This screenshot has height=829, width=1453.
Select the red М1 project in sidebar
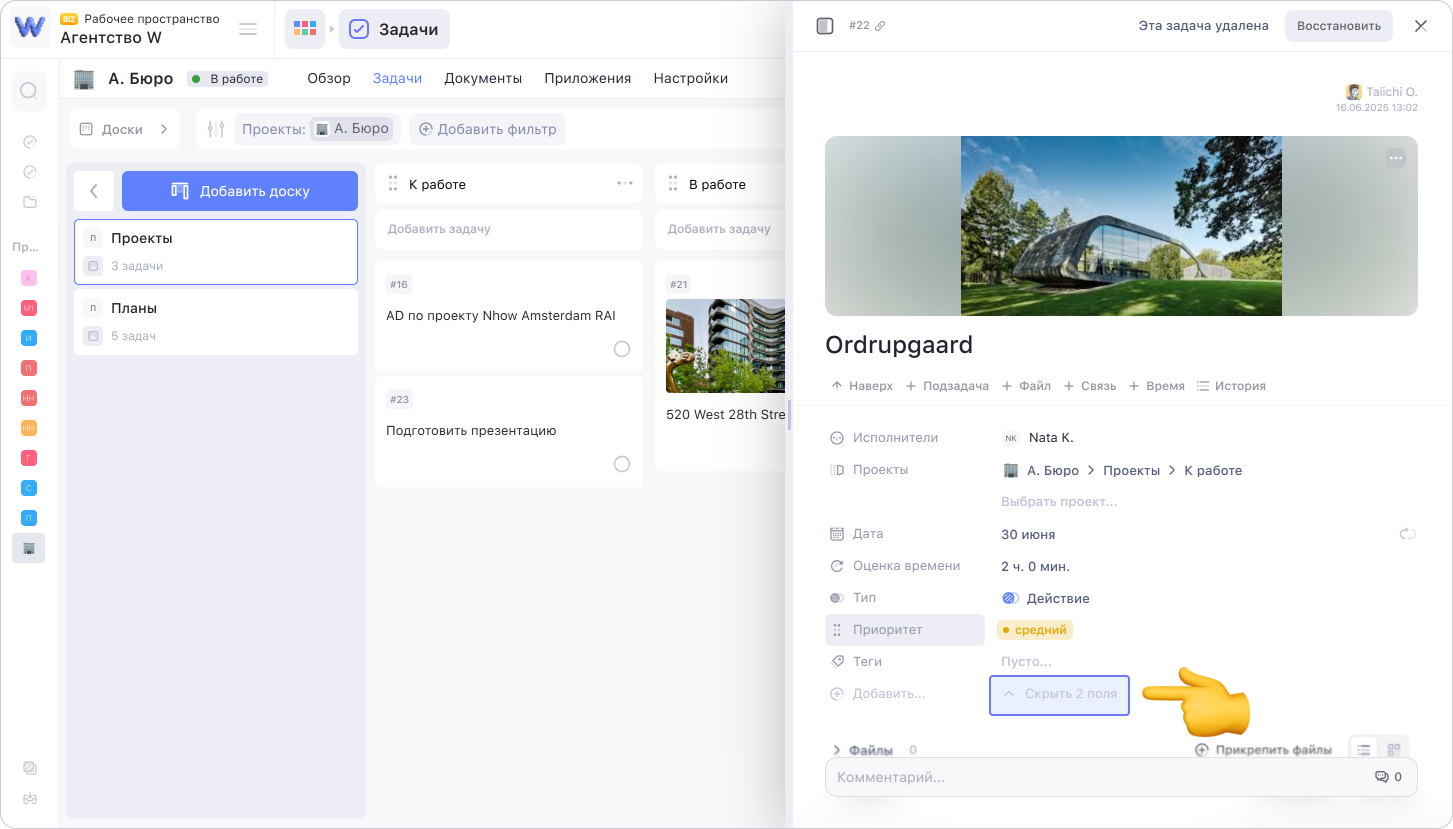29,308
